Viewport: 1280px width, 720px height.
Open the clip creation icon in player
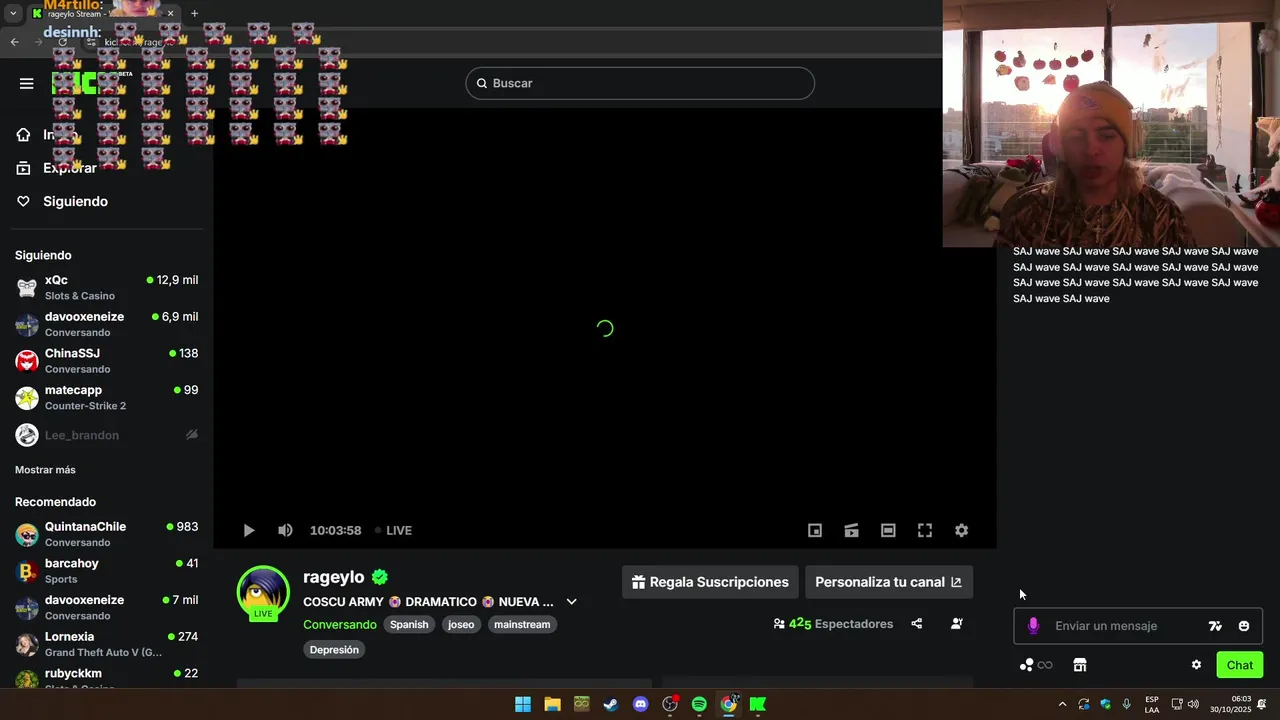pos(852,531)
